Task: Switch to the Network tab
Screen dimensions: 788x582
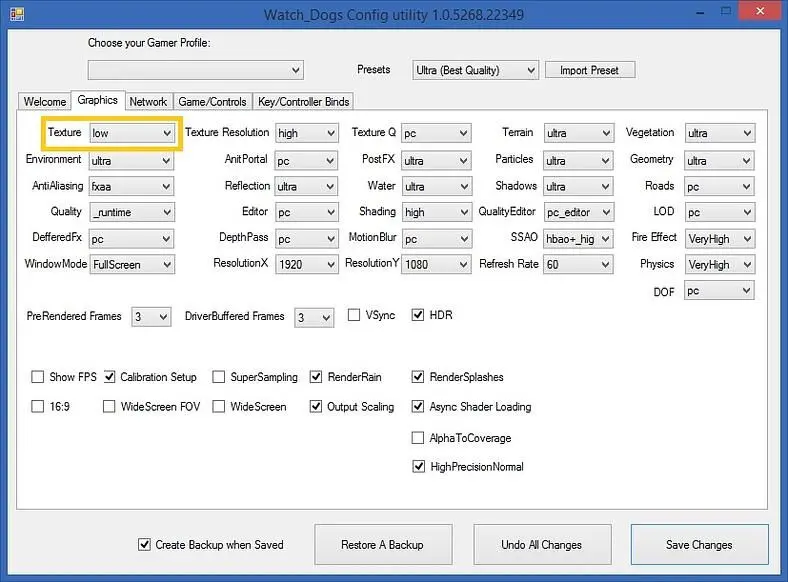Action: (x=148, y=102)
